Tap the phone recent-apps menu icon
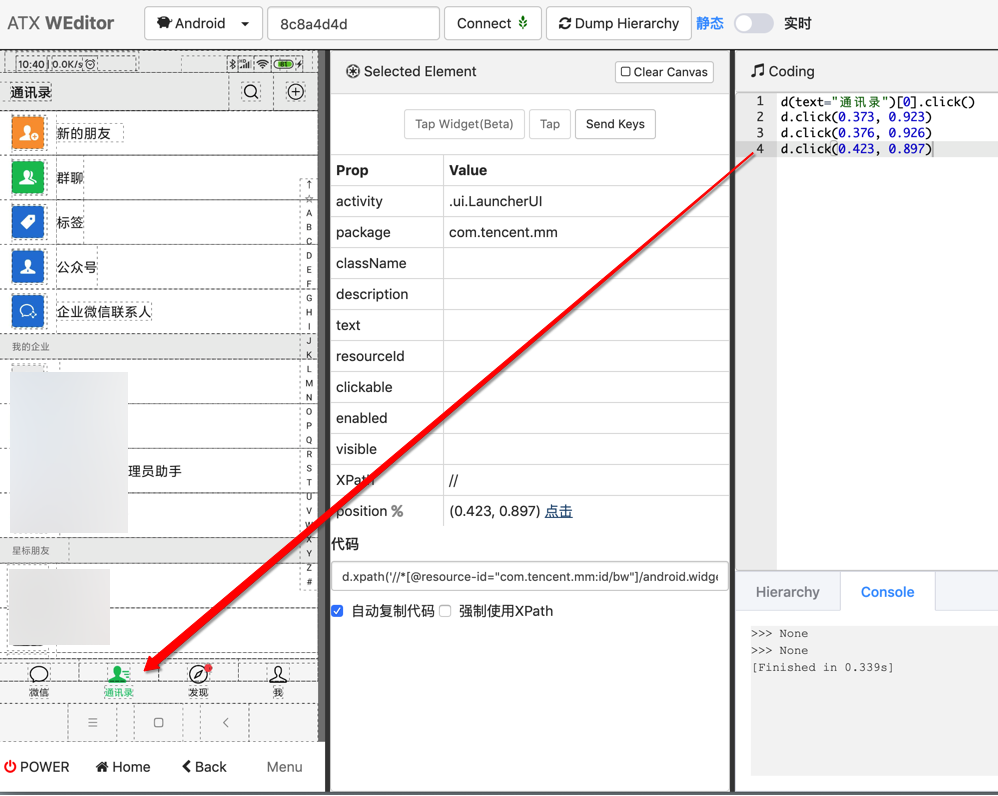 coord(93,722)
